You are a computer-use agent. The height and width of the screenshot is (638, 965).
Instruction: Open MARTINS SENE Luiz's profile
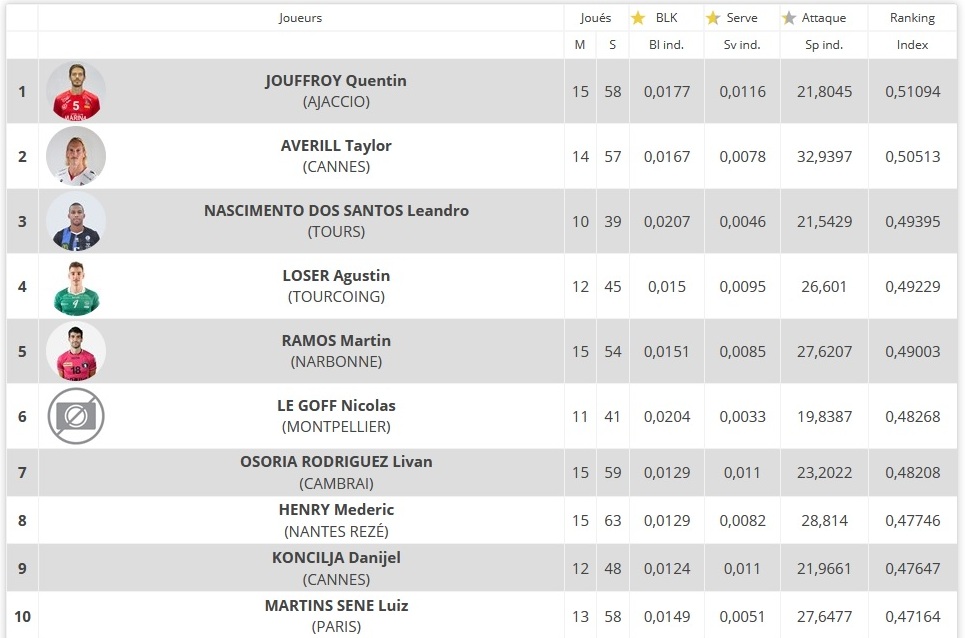pos(336,605)
